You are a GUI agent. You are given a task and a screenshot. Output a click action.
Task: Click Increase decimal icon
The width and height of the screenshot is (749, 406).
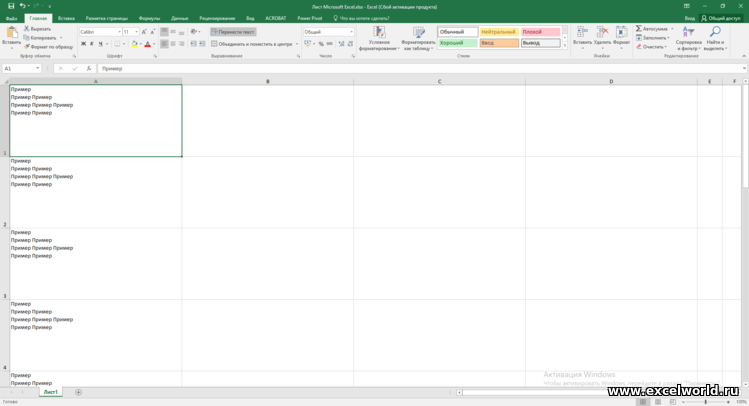tap(341, 44)
